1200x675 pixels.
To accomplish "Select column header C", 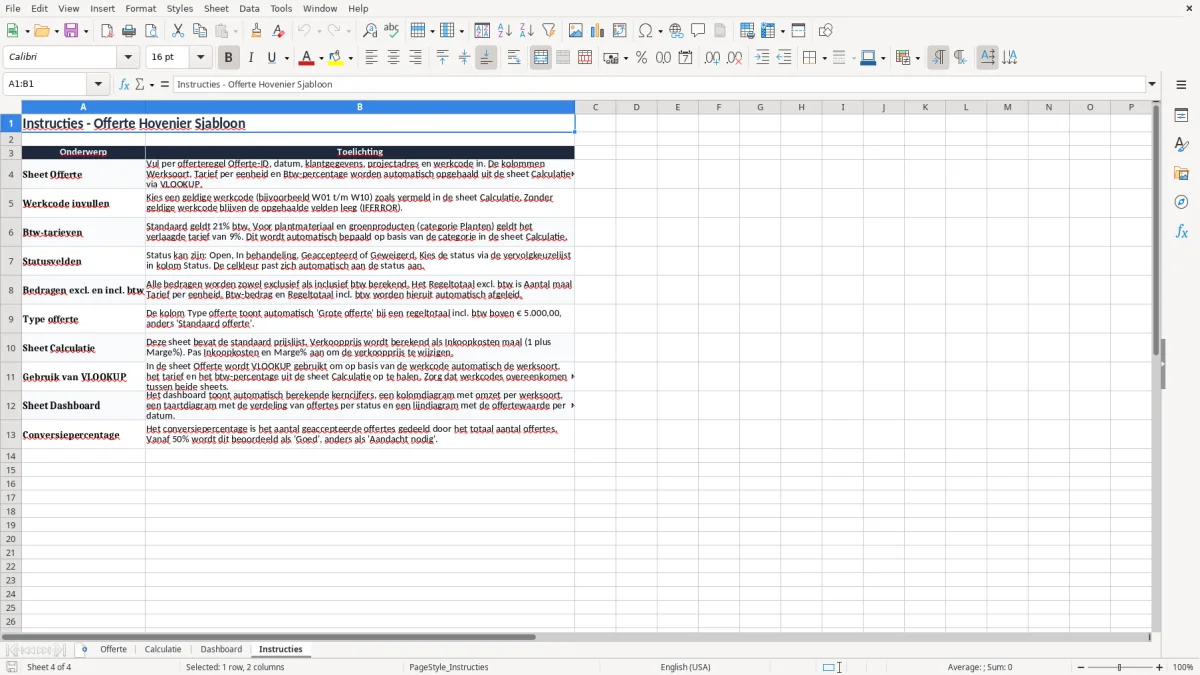I will click(x=595, y=107).
